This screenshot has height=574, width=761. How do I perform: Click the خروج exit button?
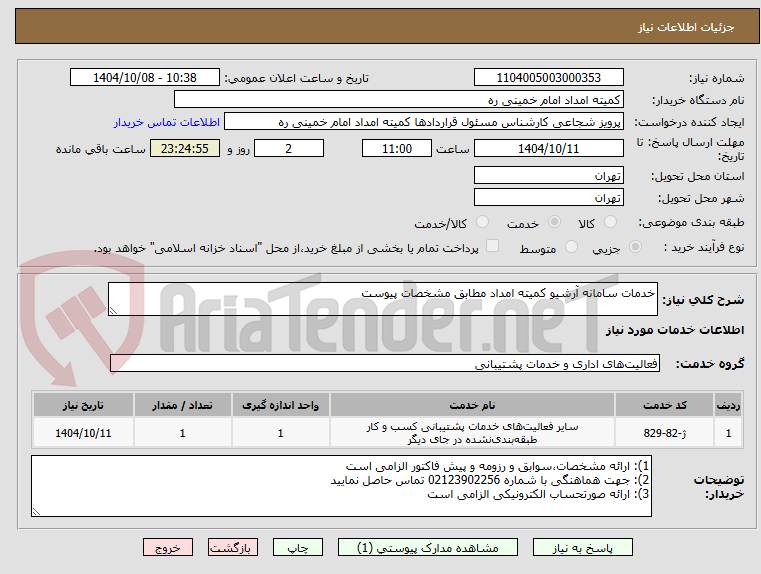(x=167, y=547)
